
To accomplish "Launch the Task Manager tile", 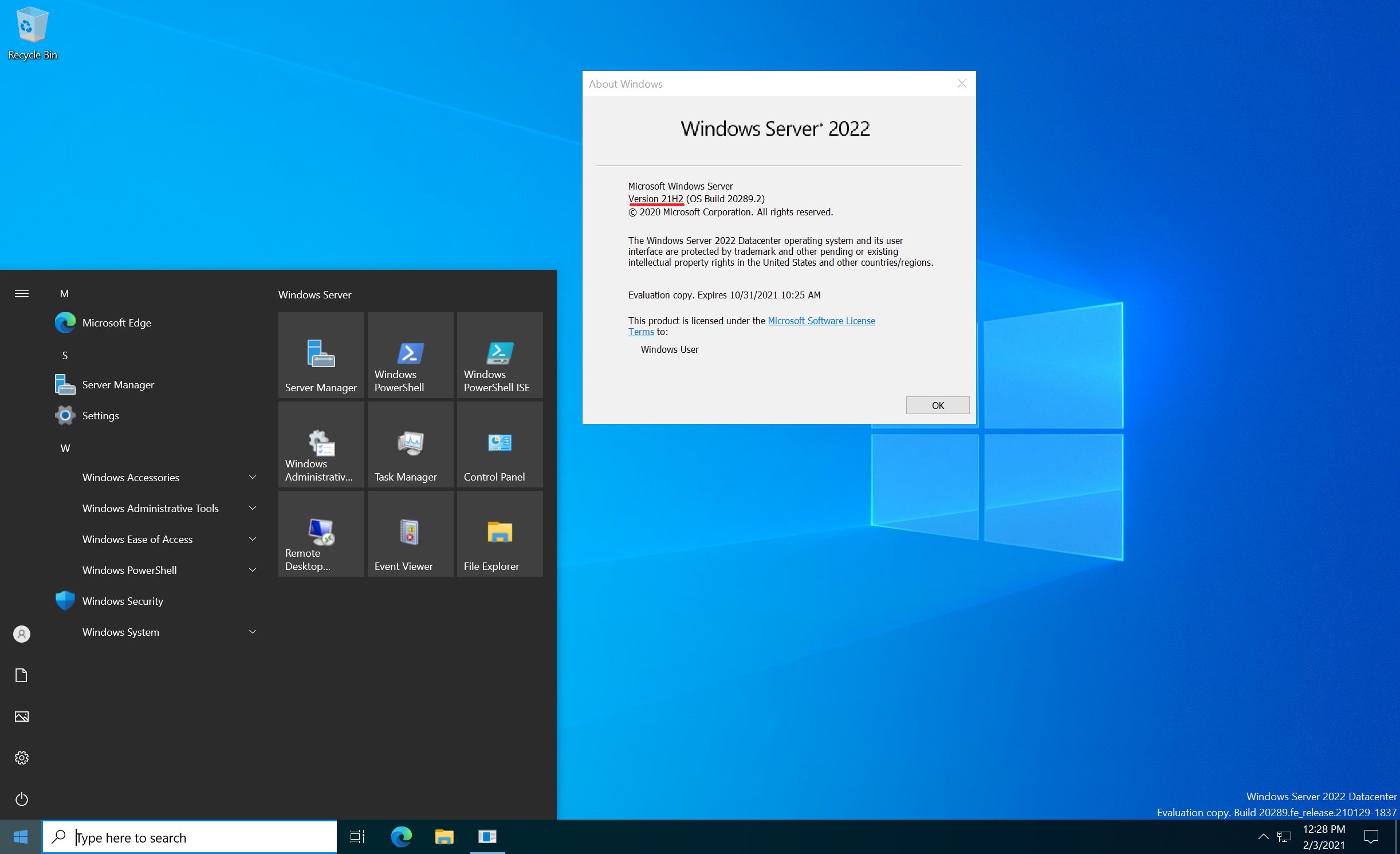I will point(410,444).
